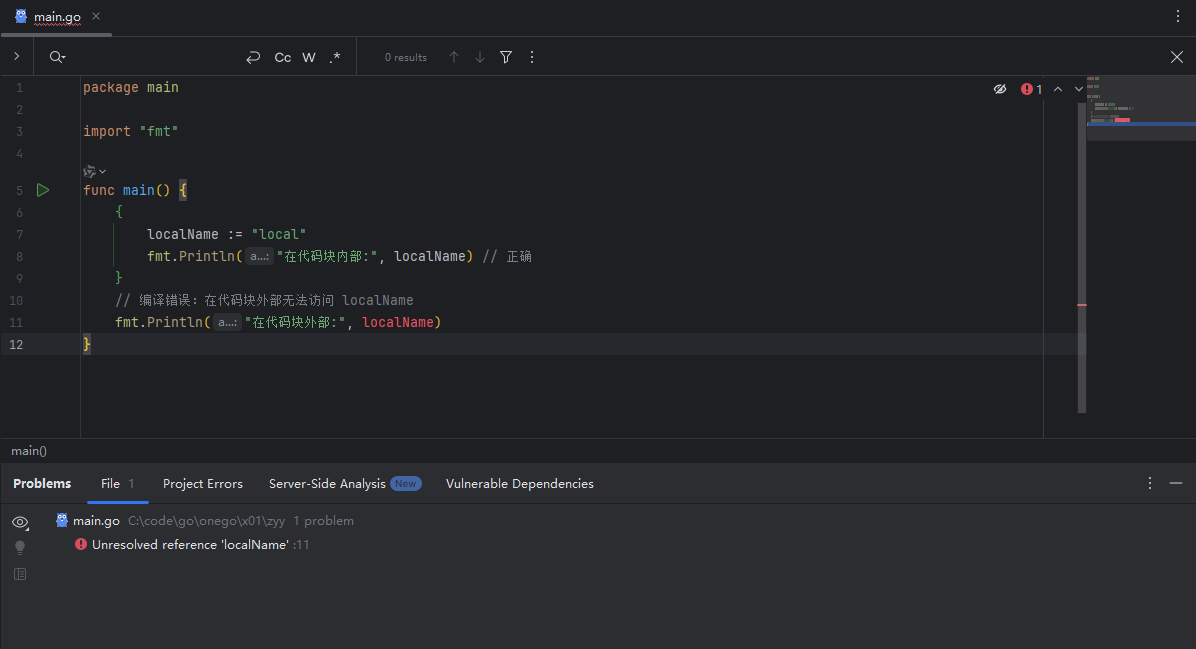
Task: Click the error stripe mark on scrollbar
Action: click(1082, 305)
